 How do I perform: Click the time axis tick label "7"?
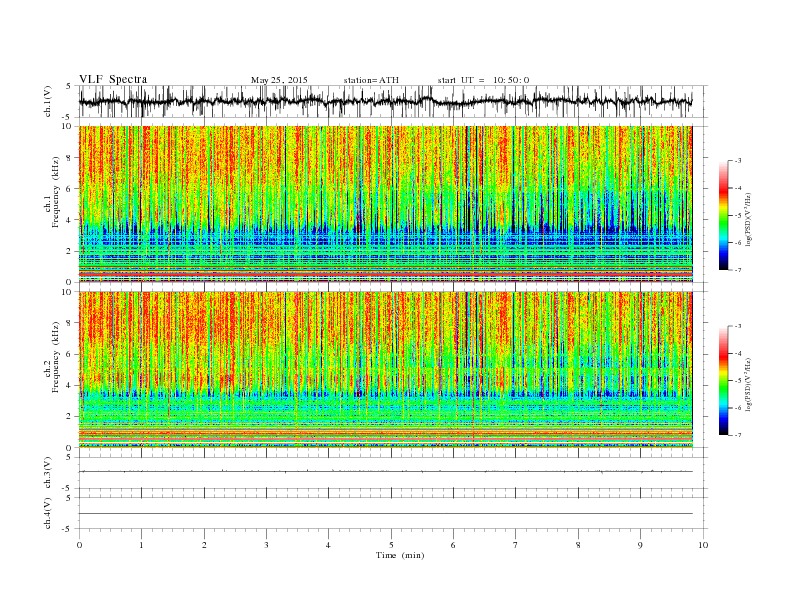515,545
